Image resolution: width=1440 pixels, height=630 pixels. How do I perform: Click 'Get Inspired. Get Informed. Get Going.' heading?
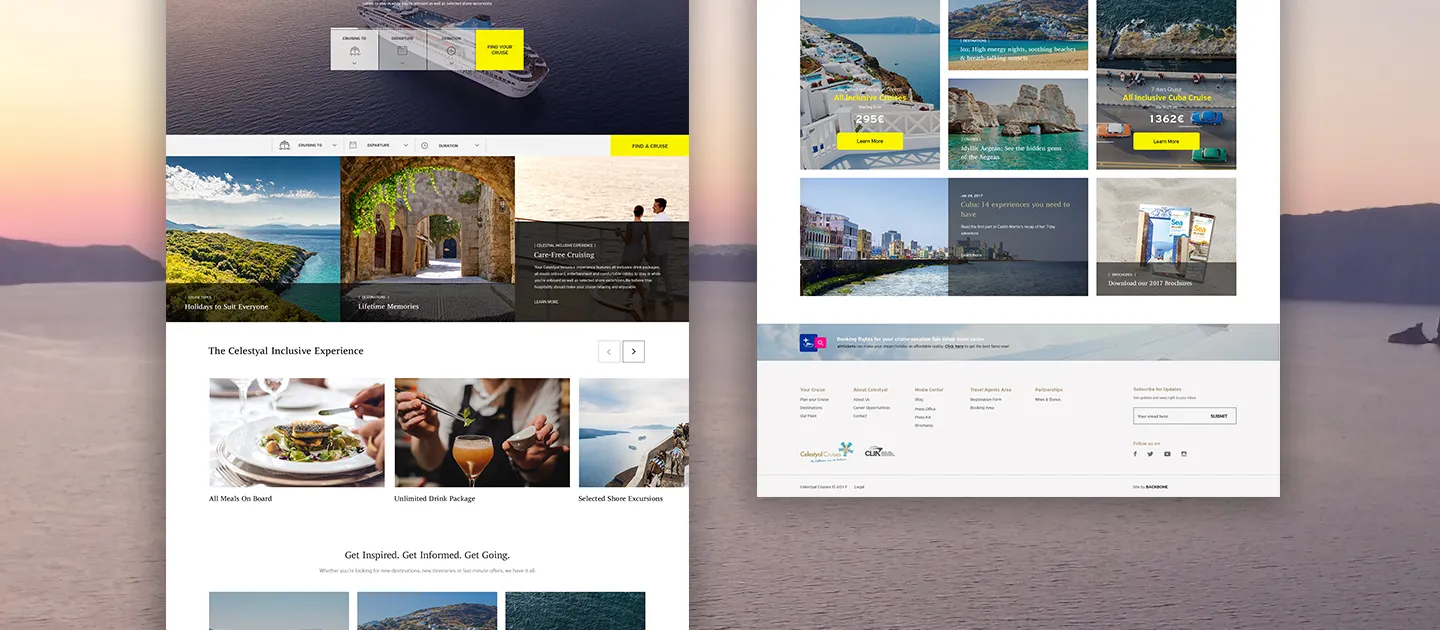click(x=427, y=555)
